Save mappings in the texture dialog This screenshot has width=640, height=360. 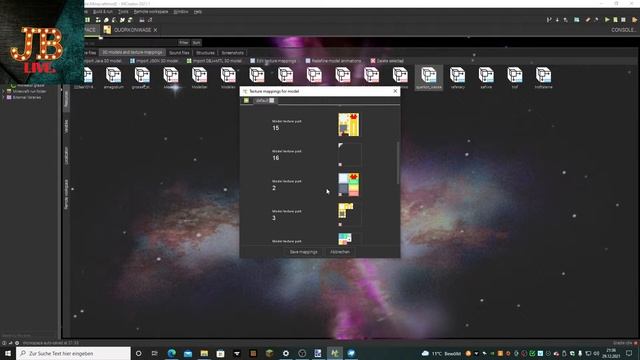coord(303,252)
